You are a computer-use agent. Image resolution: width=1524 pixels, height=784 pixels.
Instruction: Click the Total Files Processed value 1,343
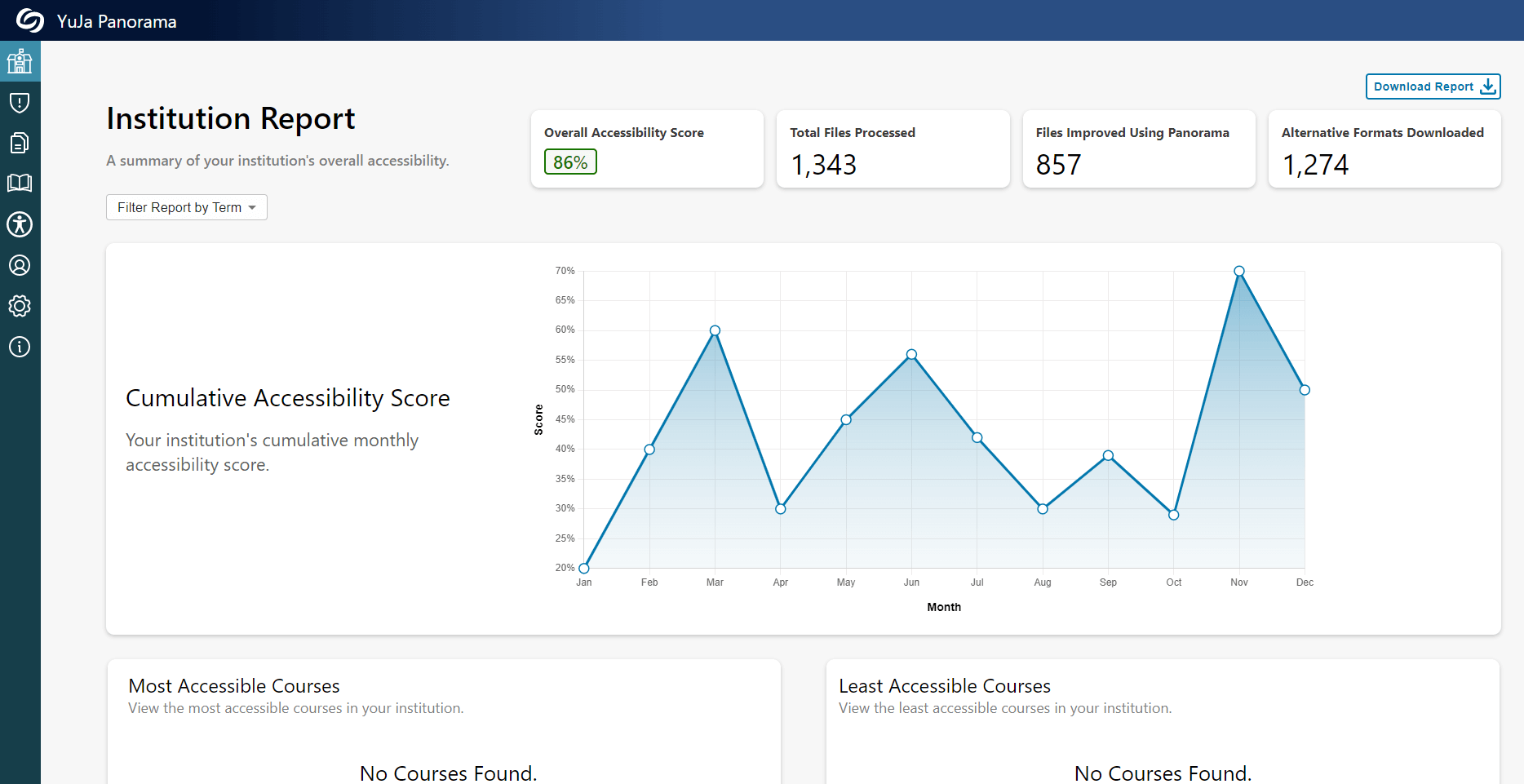(824, 165)
